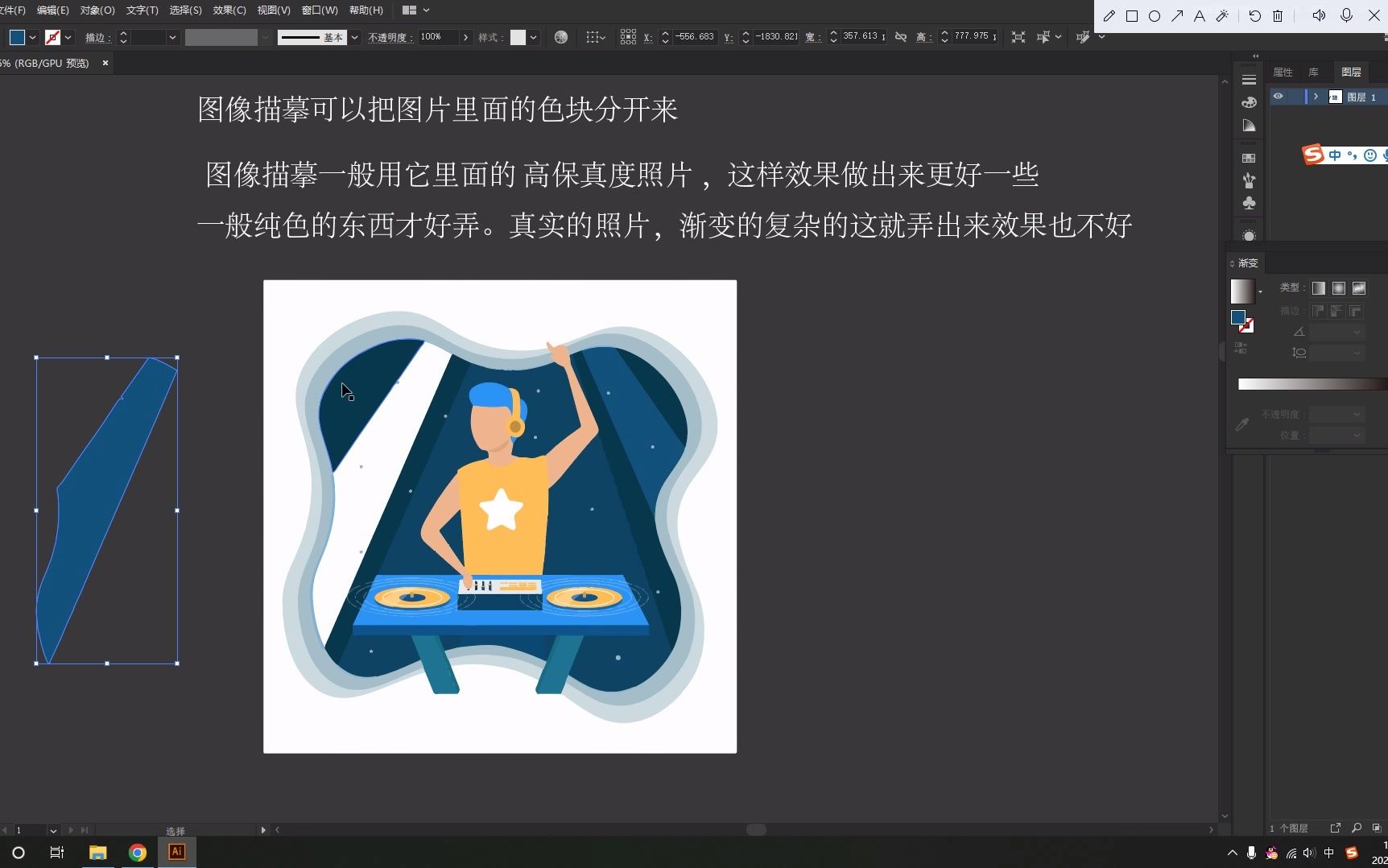Click the gradient eyedropper icon
Screen dimensions: 1388x868
tap(1241, 424)
